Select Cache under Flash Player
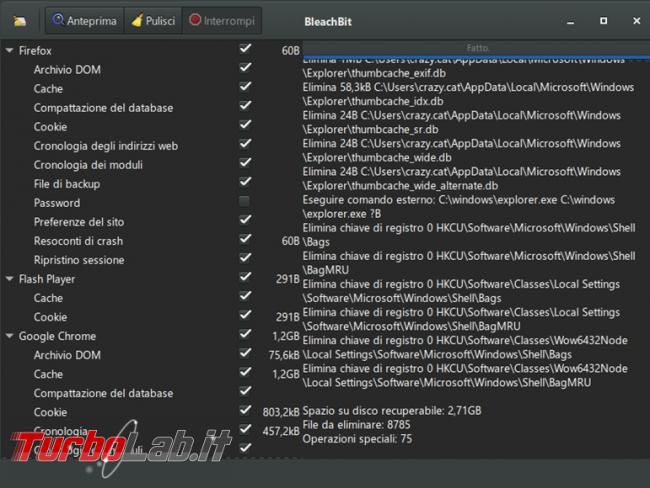650x488 pixels. pyautogui.click(x=48, y=298)
